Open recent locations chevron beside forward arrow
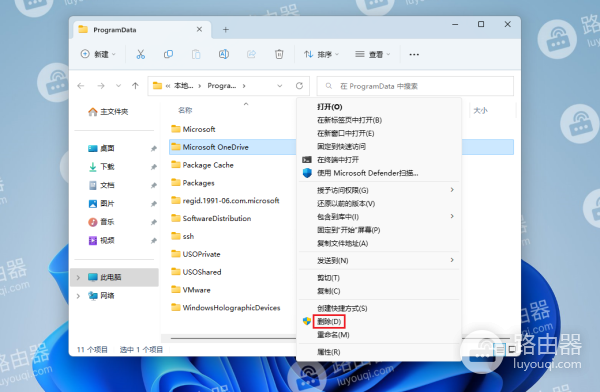This screenshot has height=392, width=600. pos(118,86)
